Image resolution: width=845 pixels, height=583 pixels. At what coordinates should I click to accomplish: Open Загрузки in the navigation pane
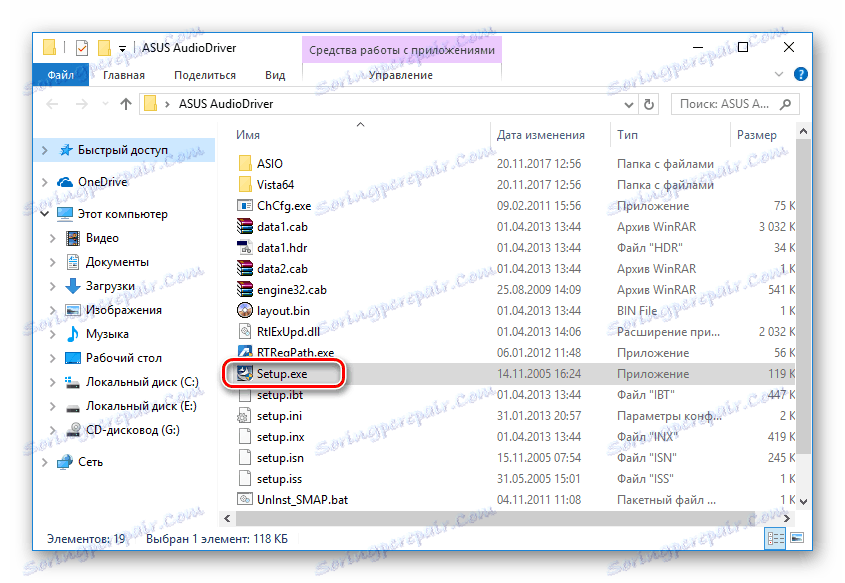click(110, 286)
